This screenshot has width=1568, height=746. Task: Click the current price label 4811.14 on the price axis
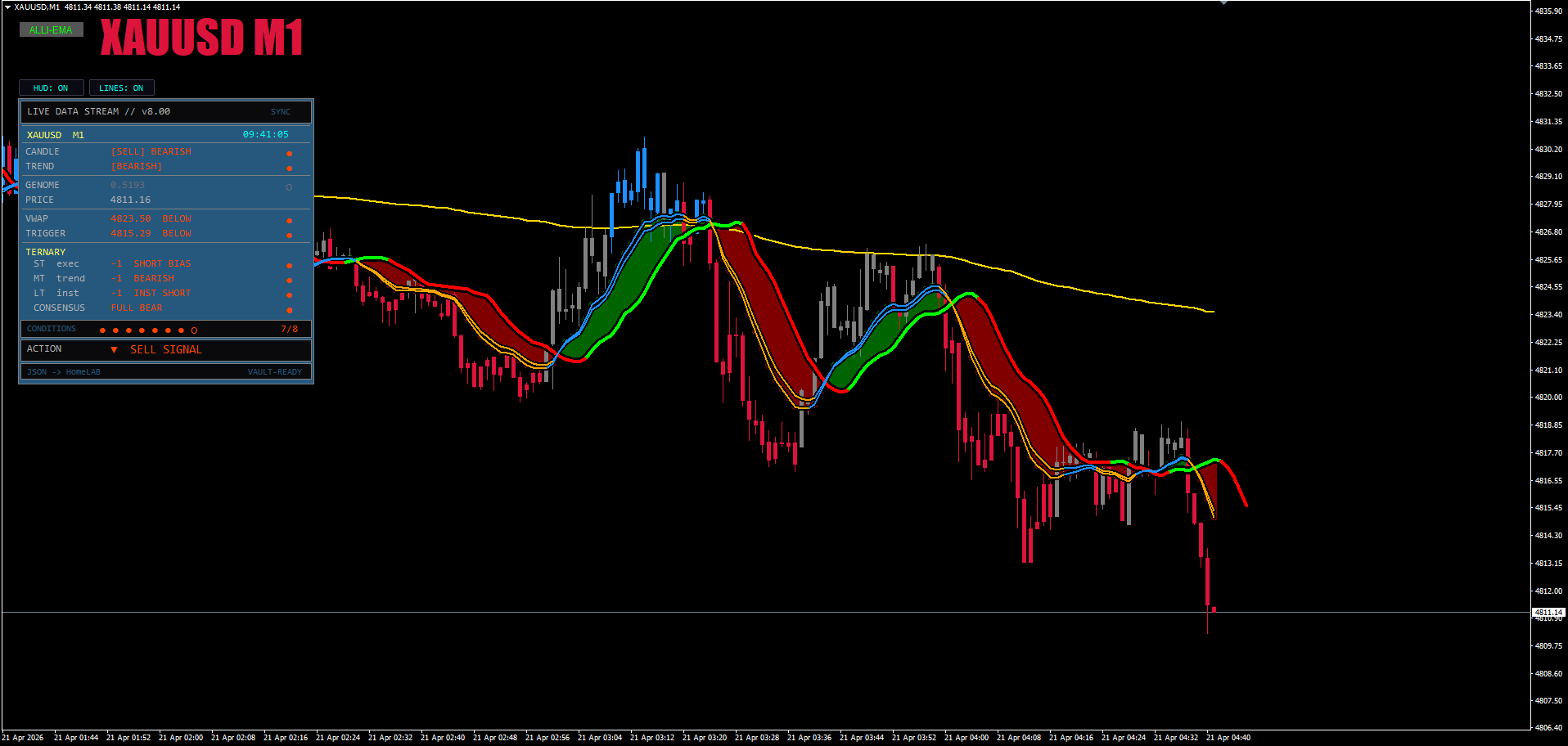pos(1548,612)
